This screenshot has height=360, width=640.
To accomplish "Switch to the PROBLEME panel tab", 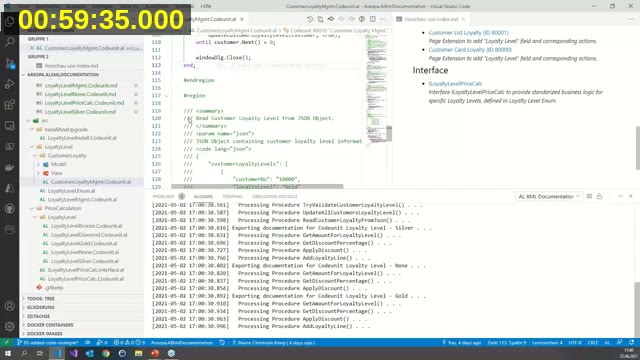I will 163,196.
